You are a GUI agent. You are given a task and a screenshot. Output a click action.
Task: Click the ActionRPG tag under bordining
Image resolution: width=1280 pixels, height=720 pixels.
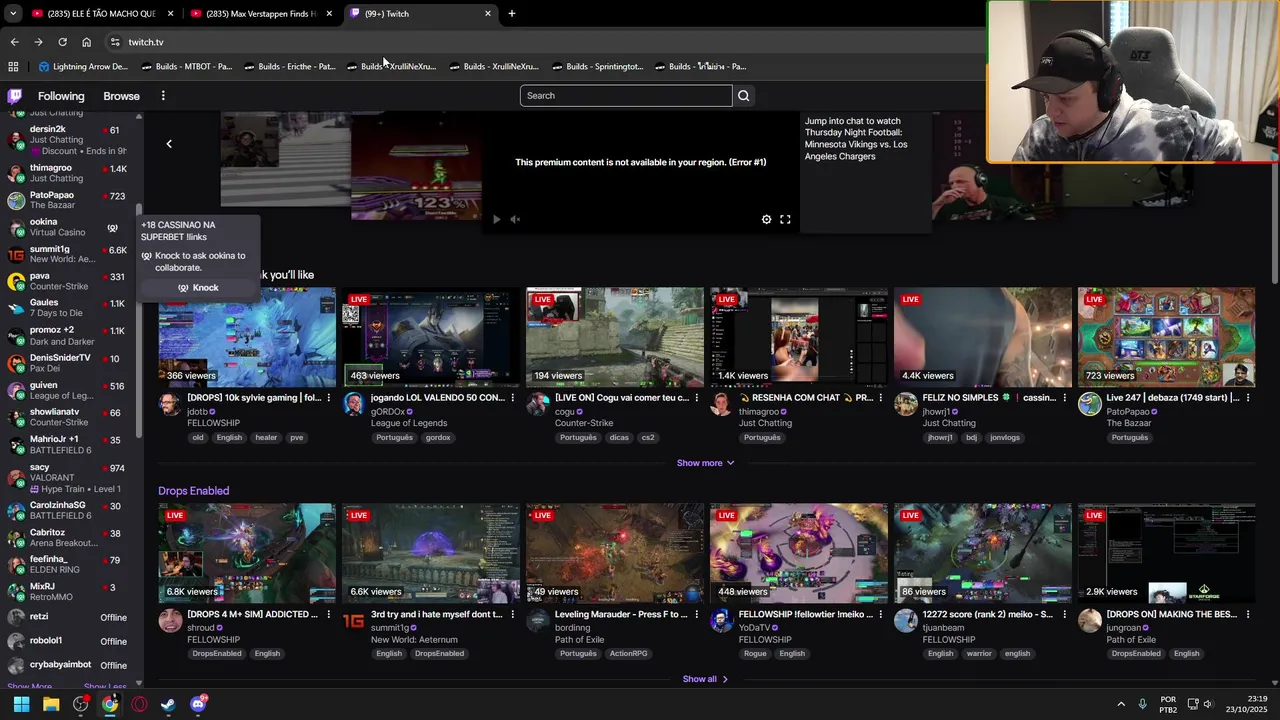(x=630, y=654)
